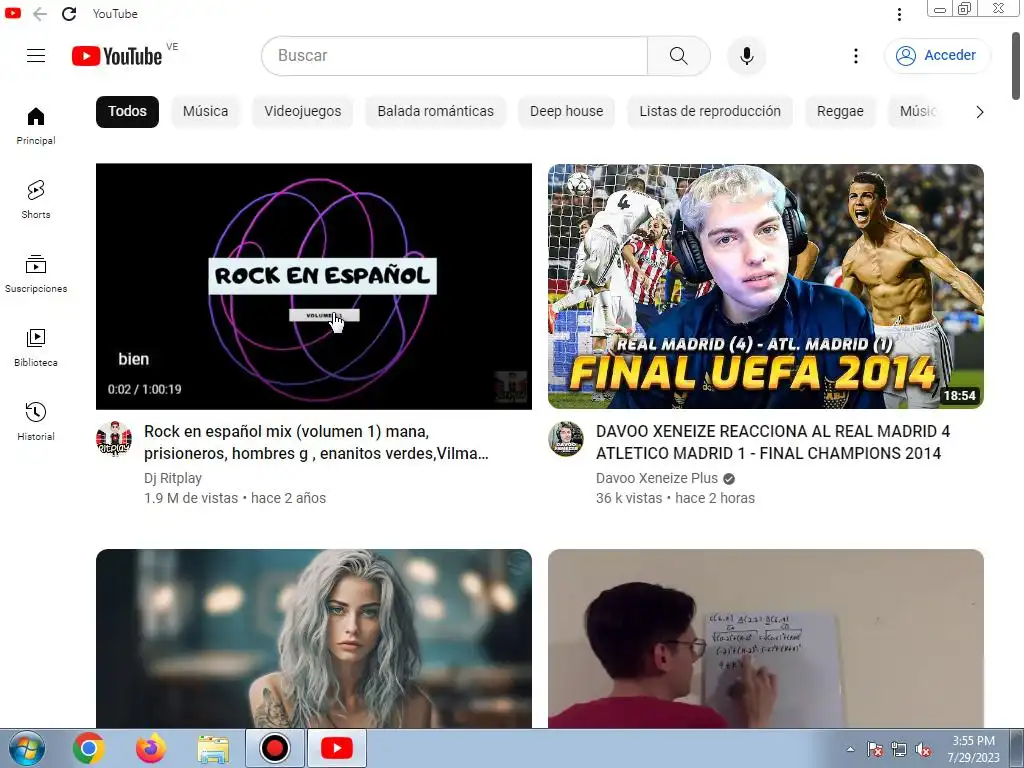This screenshot has width=1024, height=768.
Task: Click Action Center flag icon in tray
Action: pyautogui.click(x=874, y=750)
